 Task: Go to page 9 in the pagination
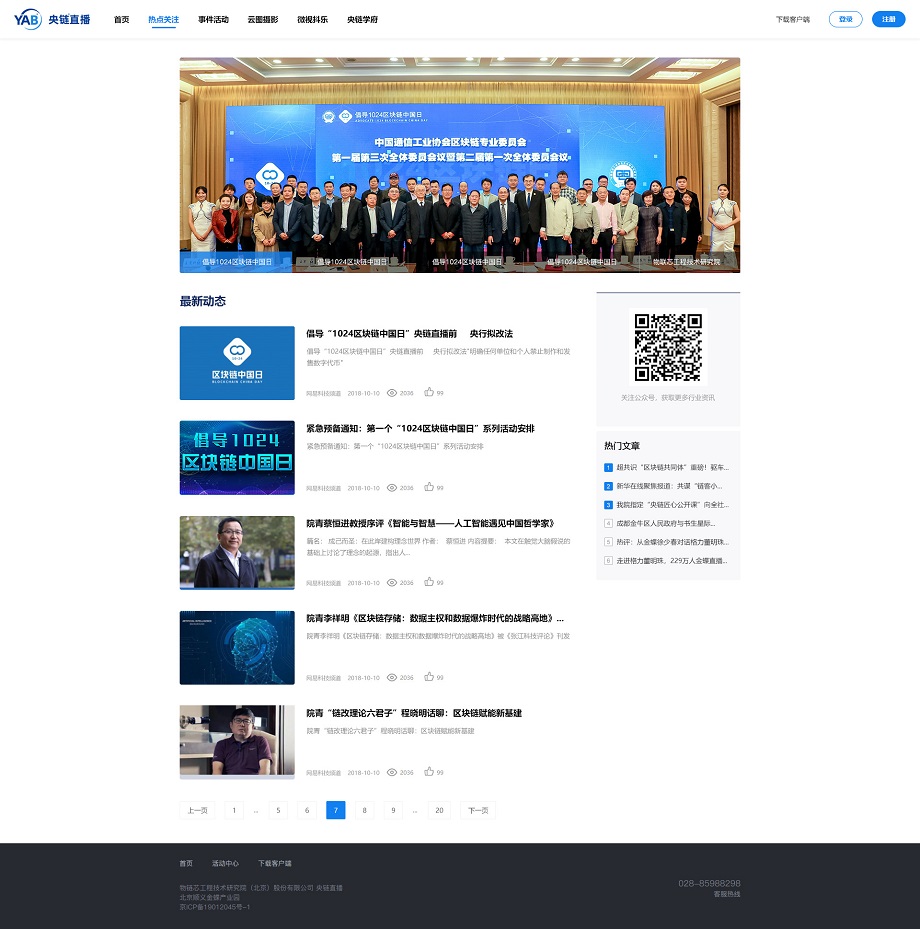click(x=393, y=810)
